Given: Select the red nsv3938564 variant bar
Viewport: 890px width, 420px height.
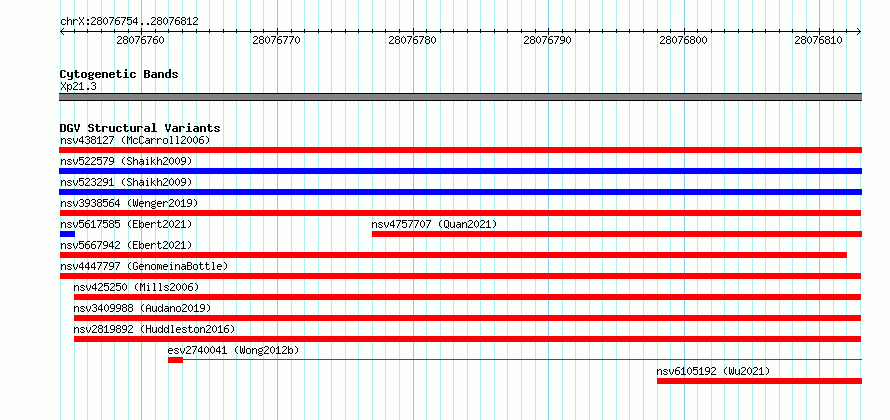Looking at the screenshot, I should point(460,213).
